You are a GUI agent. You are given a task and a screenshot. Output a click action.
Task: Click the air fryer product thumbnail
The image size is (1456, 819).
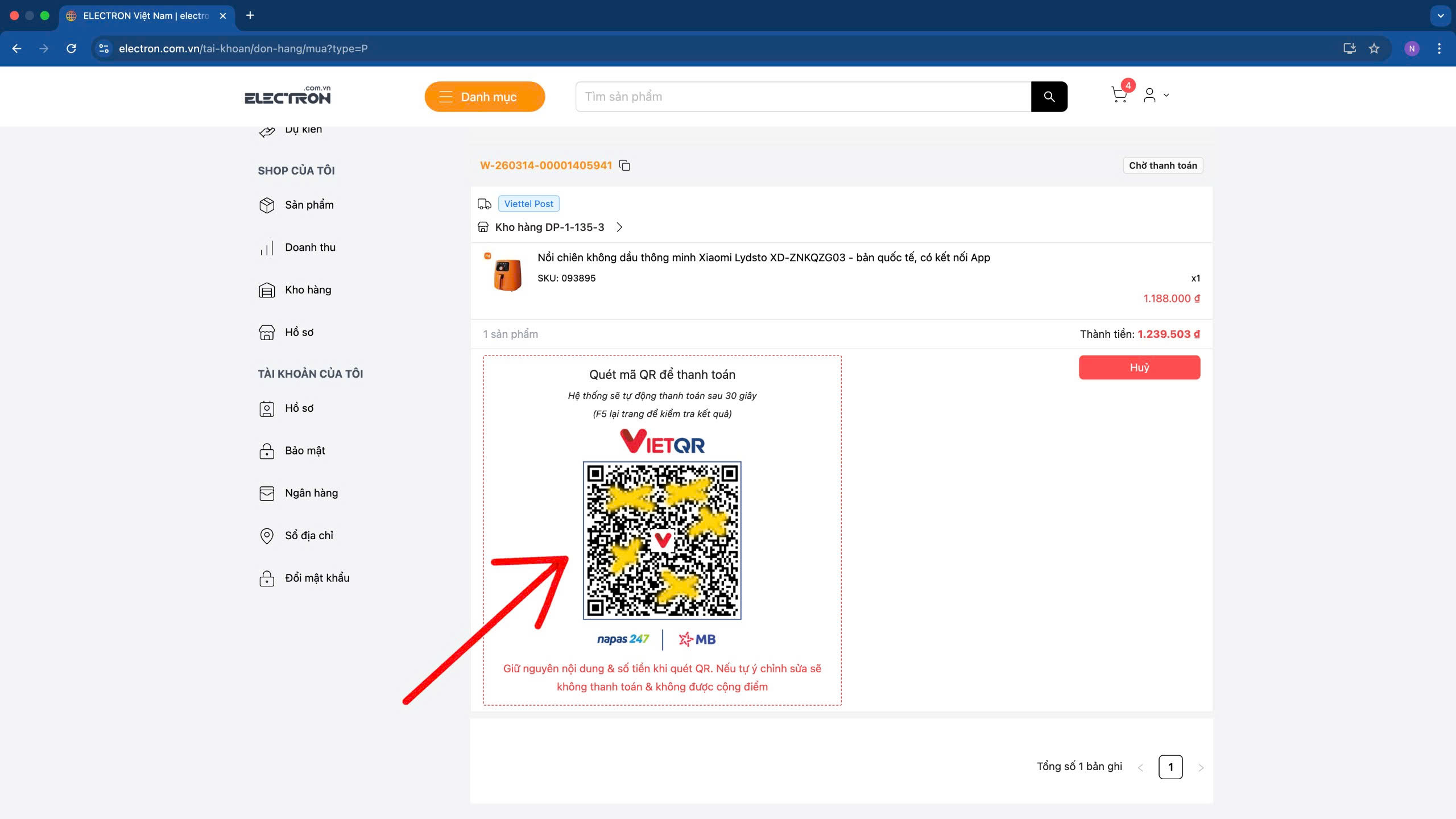507,275
